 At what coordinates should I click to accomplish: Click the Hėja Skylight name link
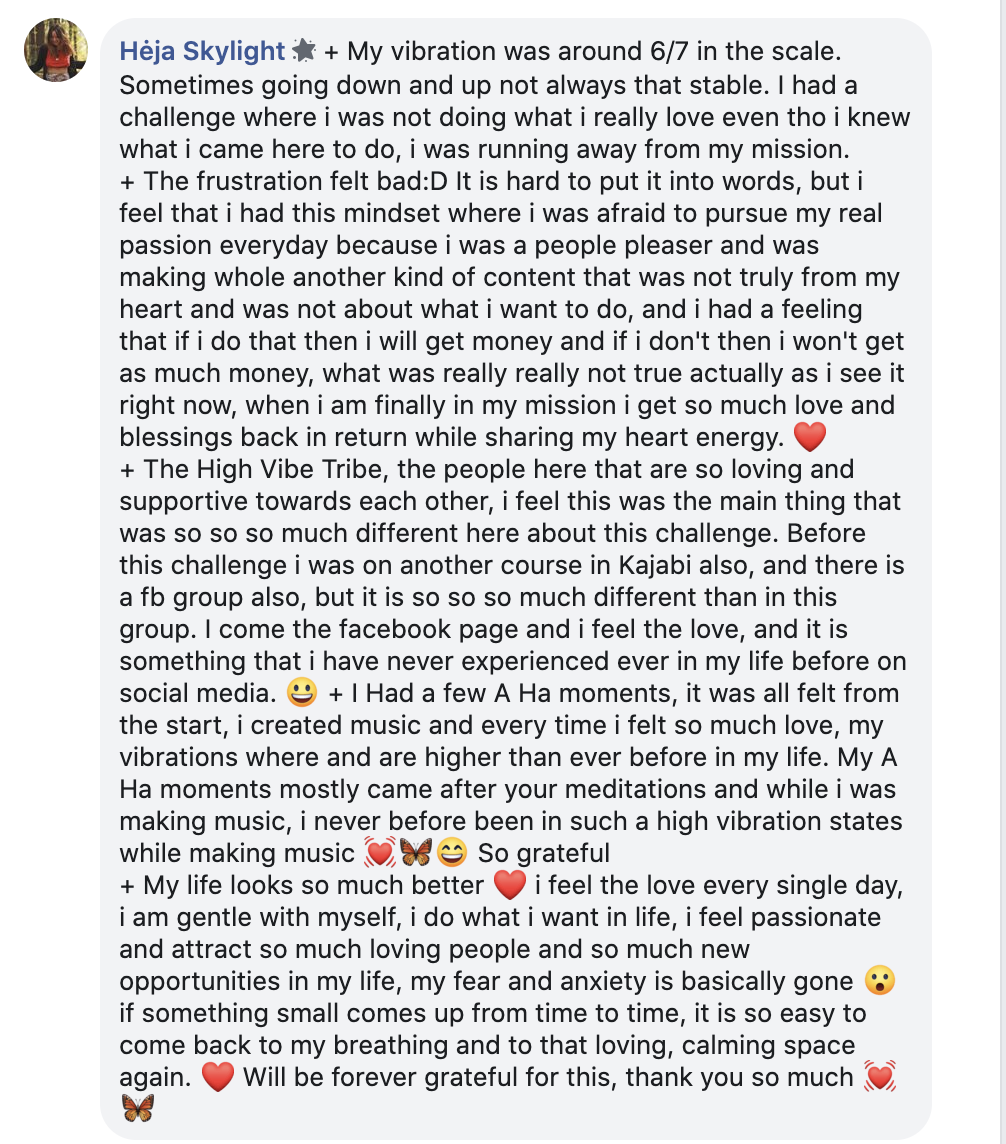pos(202,51)
